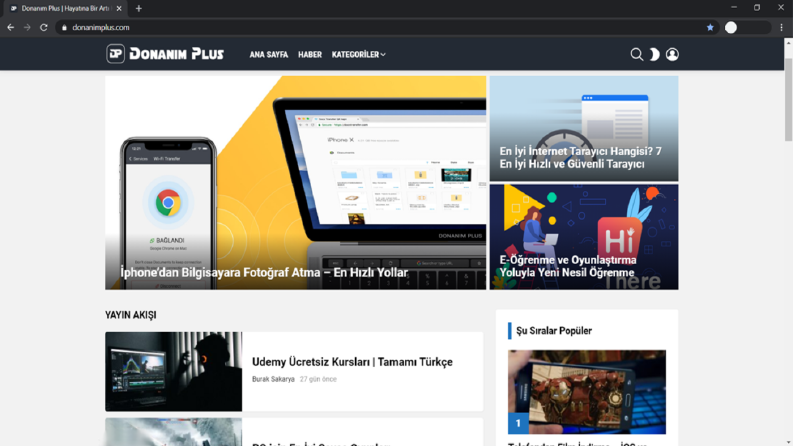Screen dimensions: 793x446
Task: Click the YAYIN AKIŞI heading
Action: 130,315
